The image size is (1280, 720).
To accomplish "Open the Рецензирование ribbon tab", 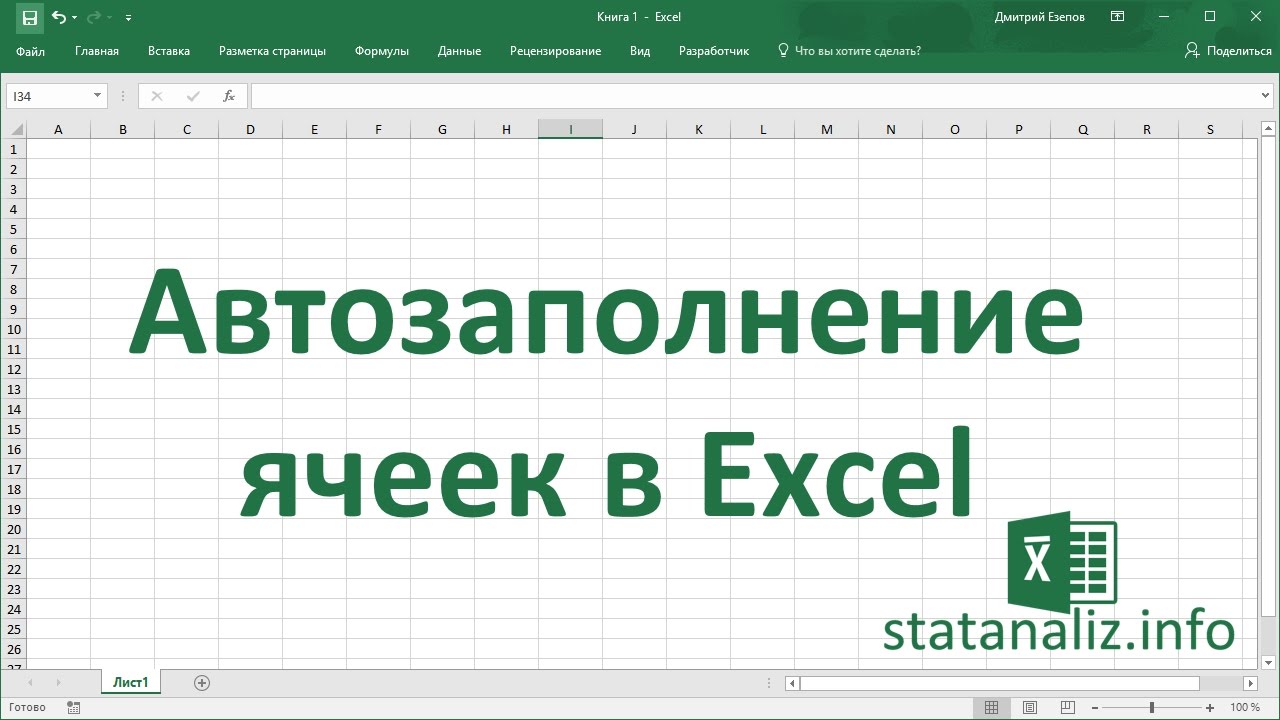I will (555, 51).
